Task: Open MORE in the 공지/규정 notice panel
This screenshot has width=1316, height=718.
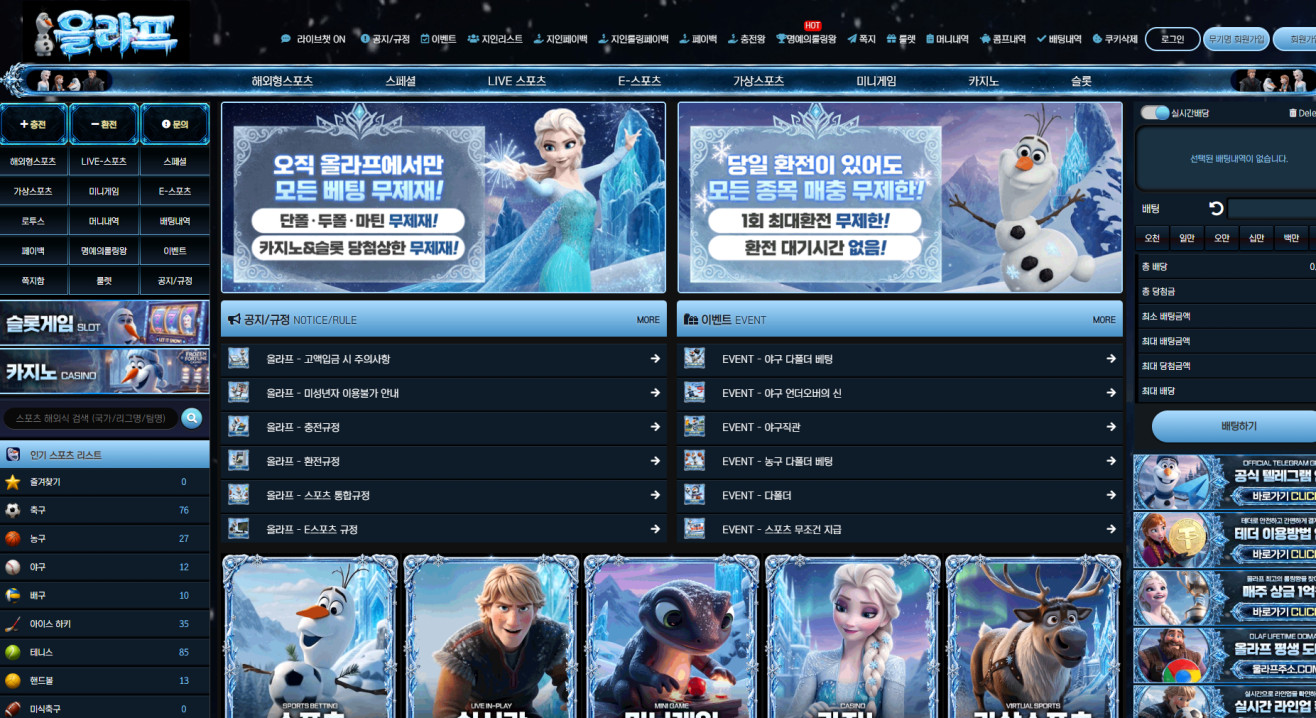Action: click(648, 320)
